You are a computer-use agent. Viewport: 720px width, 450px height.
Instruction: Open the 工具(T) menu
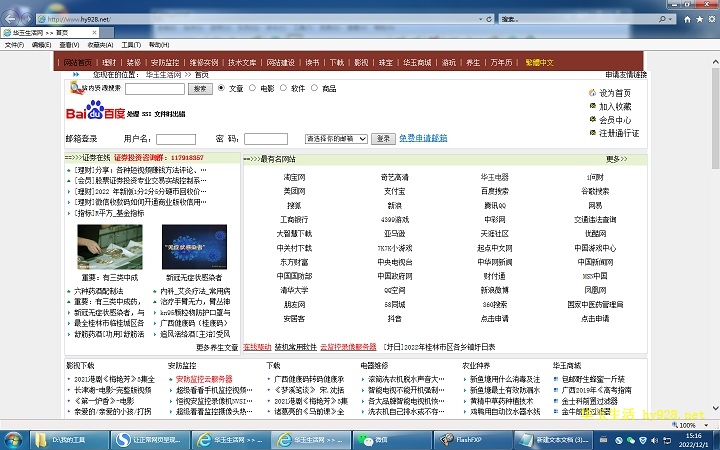click(x=131, y=45)
